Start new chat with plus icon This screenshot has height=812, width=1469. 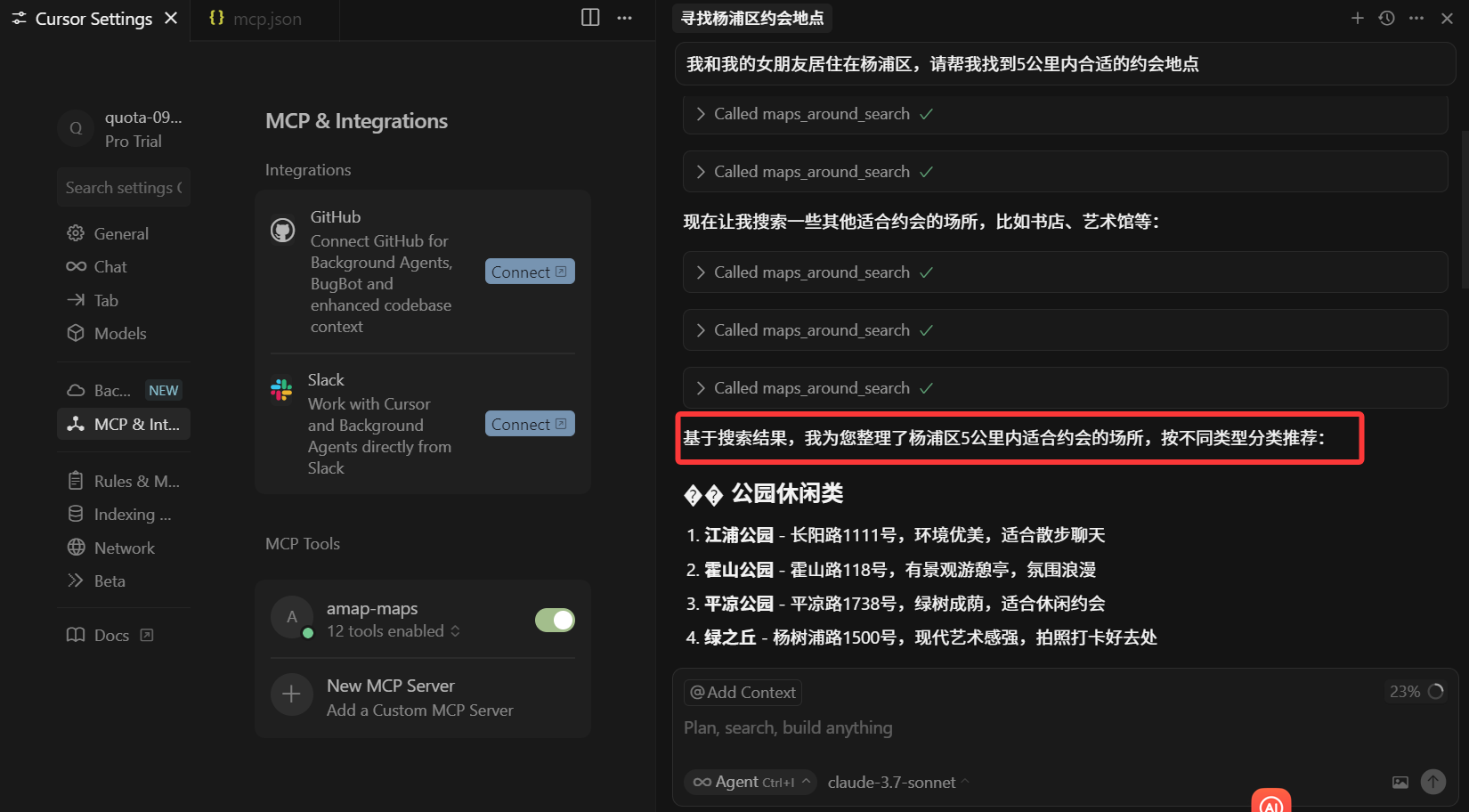click(x=1357, y=18)
